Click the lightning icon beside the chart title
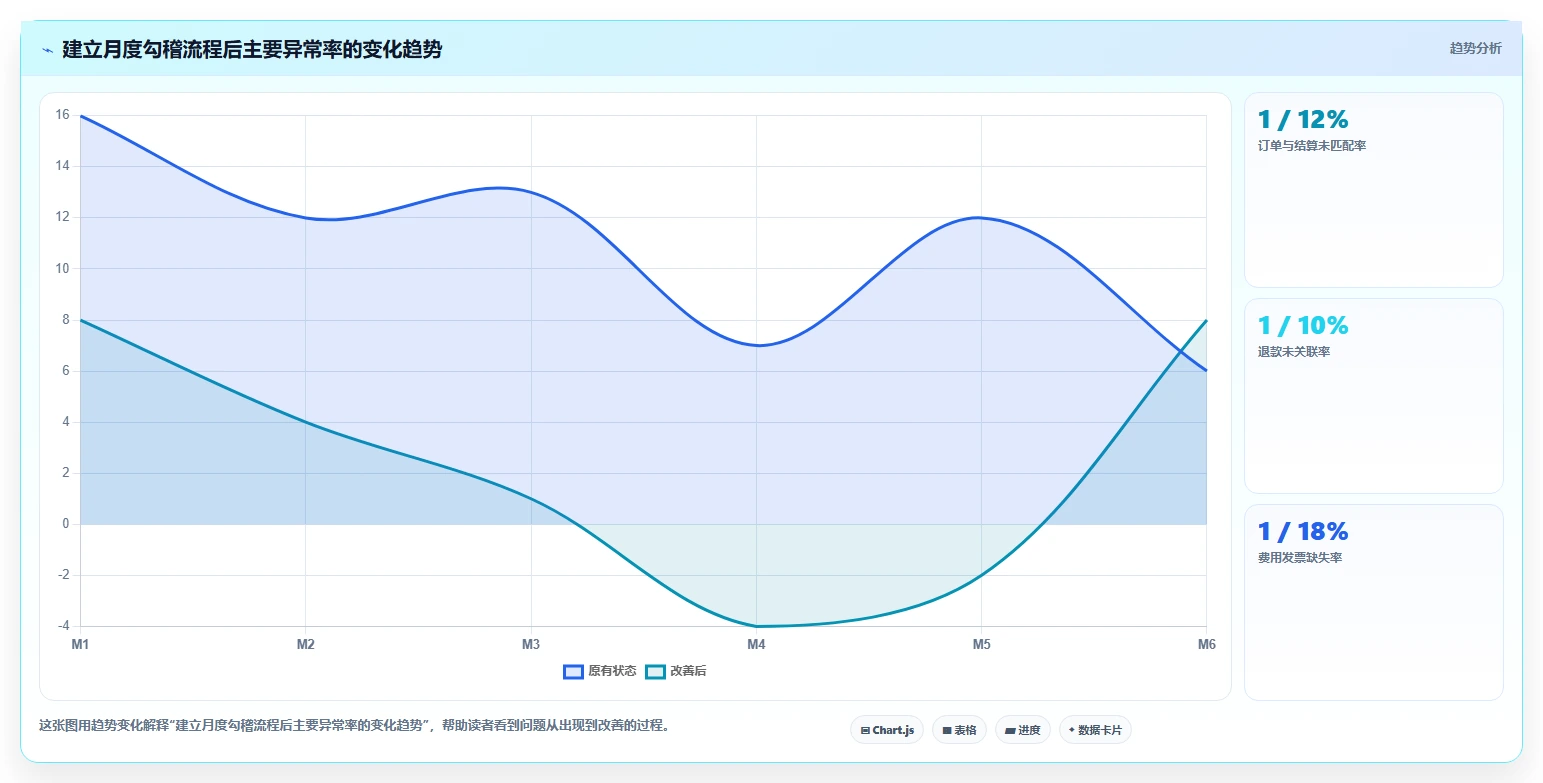Viewport: 1543px width, 783px height. click(x=47, y=50)
